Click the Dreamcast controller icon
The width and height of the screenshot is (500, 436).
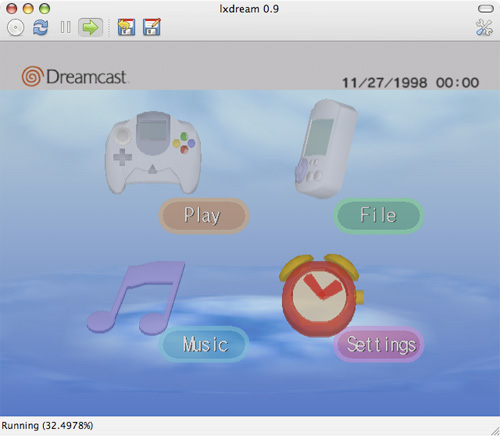[x=153, y=153]
